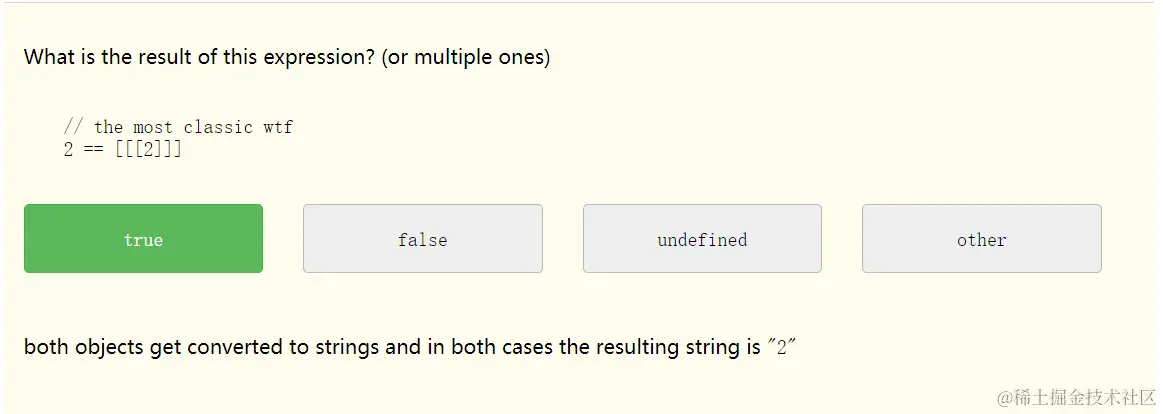Click the nested array "[[[2]]]" in the code
The width and height of the screenshot is (1163, 414).
click(148, 150)
